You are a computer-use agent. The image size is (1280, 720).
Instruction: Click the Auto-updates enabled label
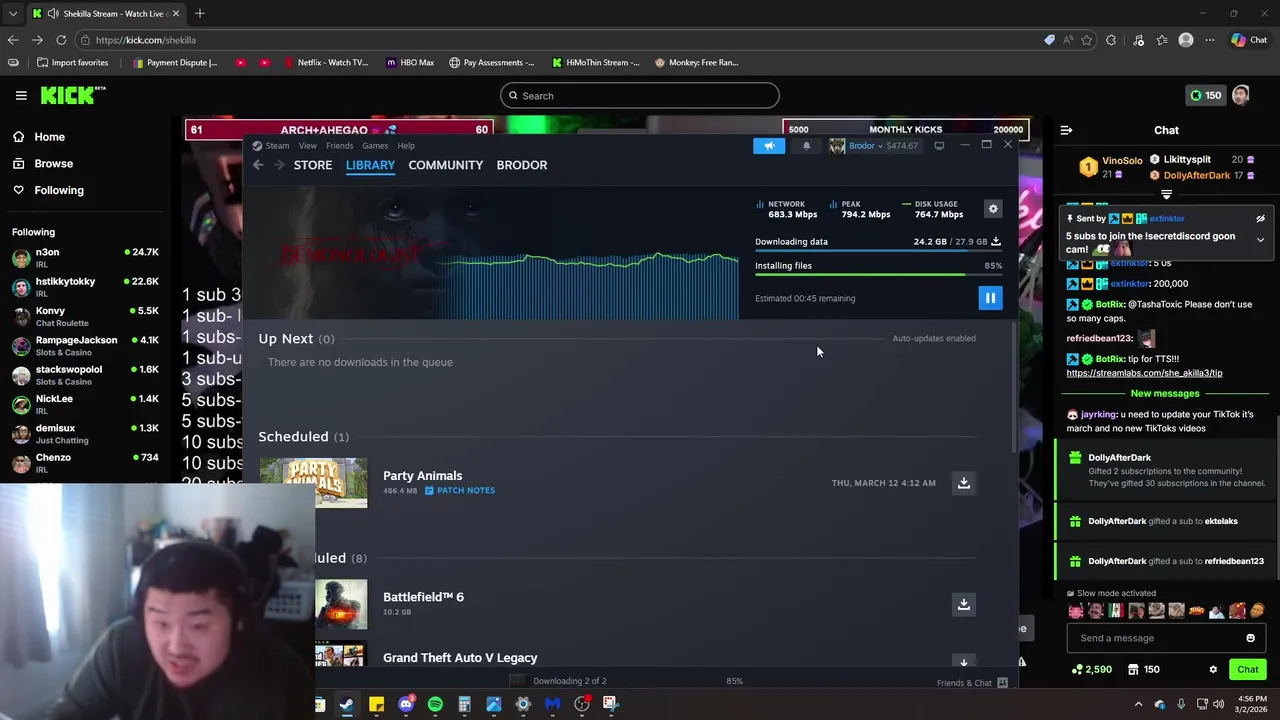pyautogui.click(x=934, y=338)
